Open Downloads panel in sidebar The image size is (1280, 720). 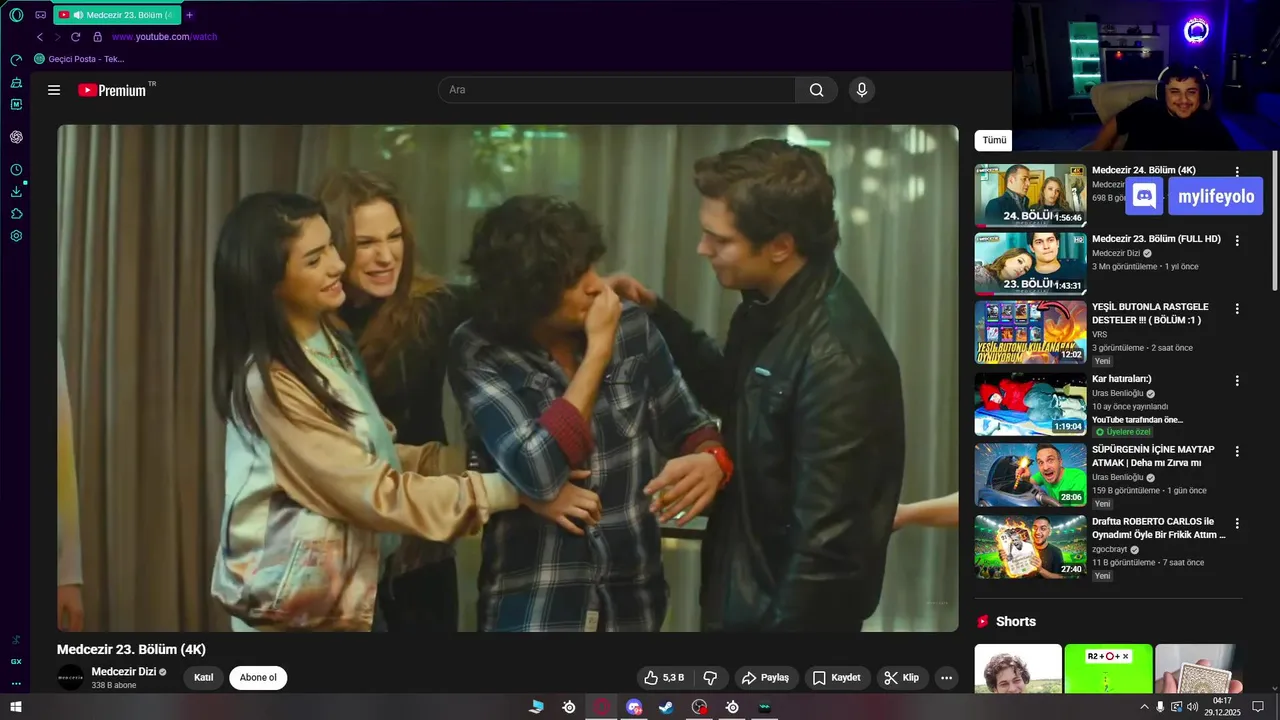coord(16,192)
